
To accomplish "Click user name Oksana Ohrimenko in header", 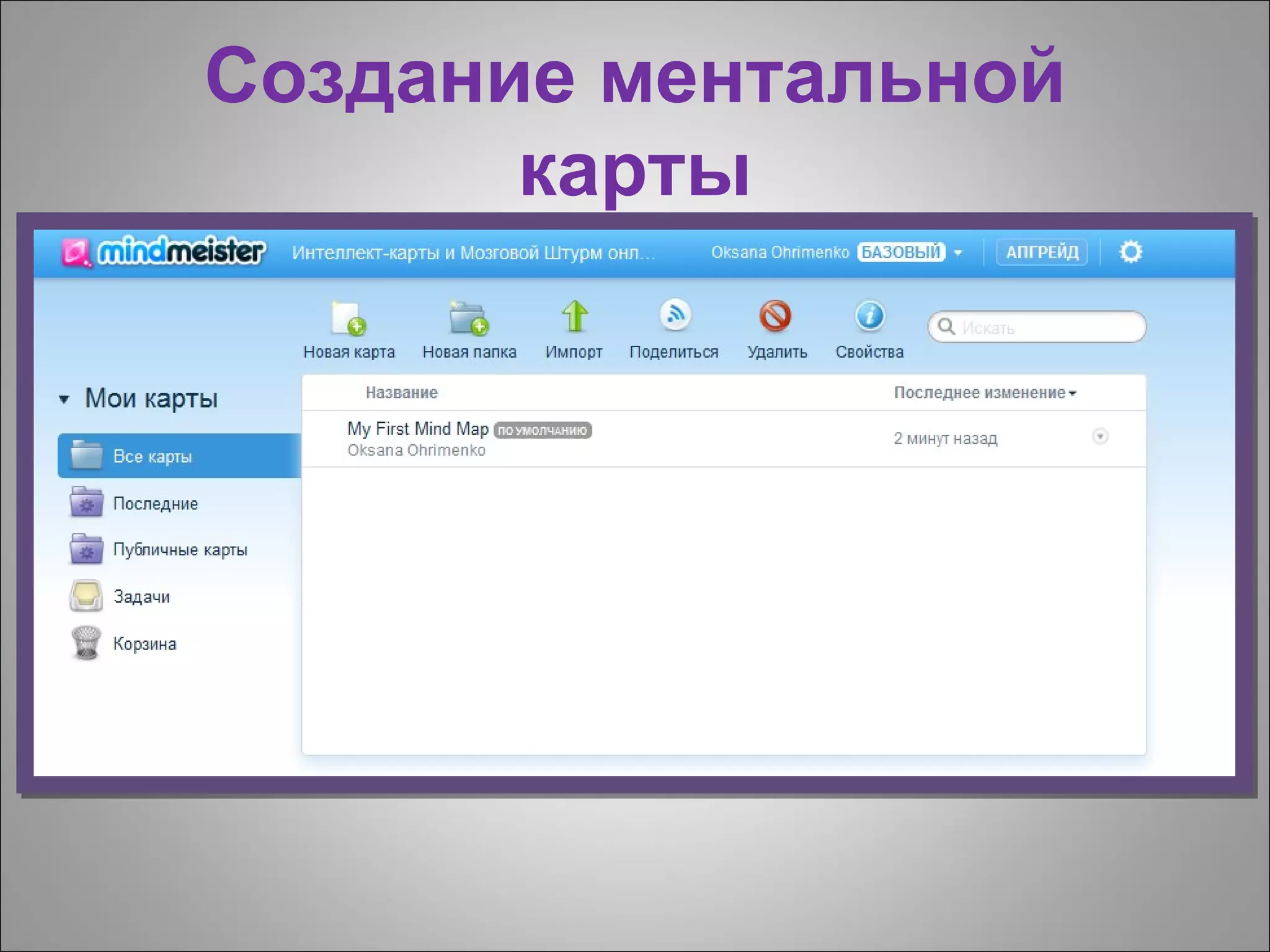I will point(779,252).
